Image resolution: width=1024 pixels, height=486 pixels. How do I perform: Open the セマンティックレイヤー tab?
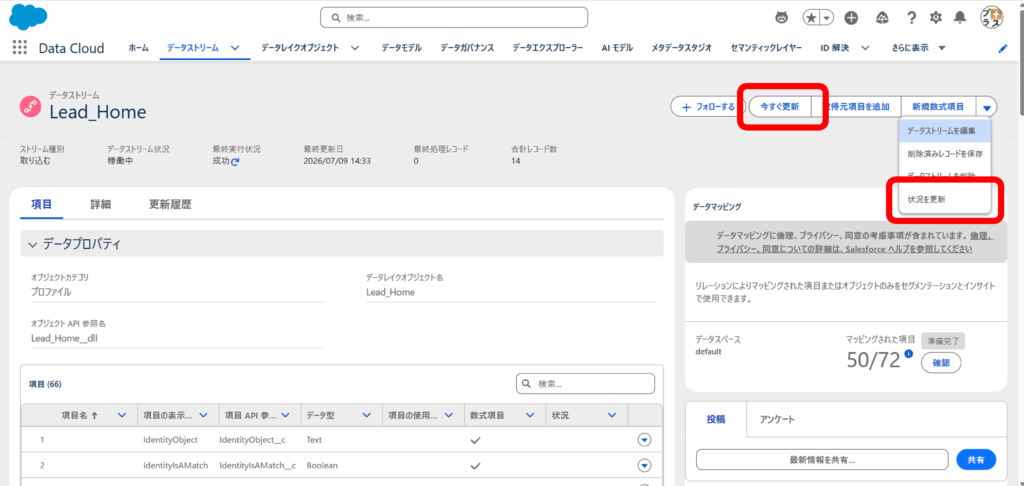tap(766, 48)
